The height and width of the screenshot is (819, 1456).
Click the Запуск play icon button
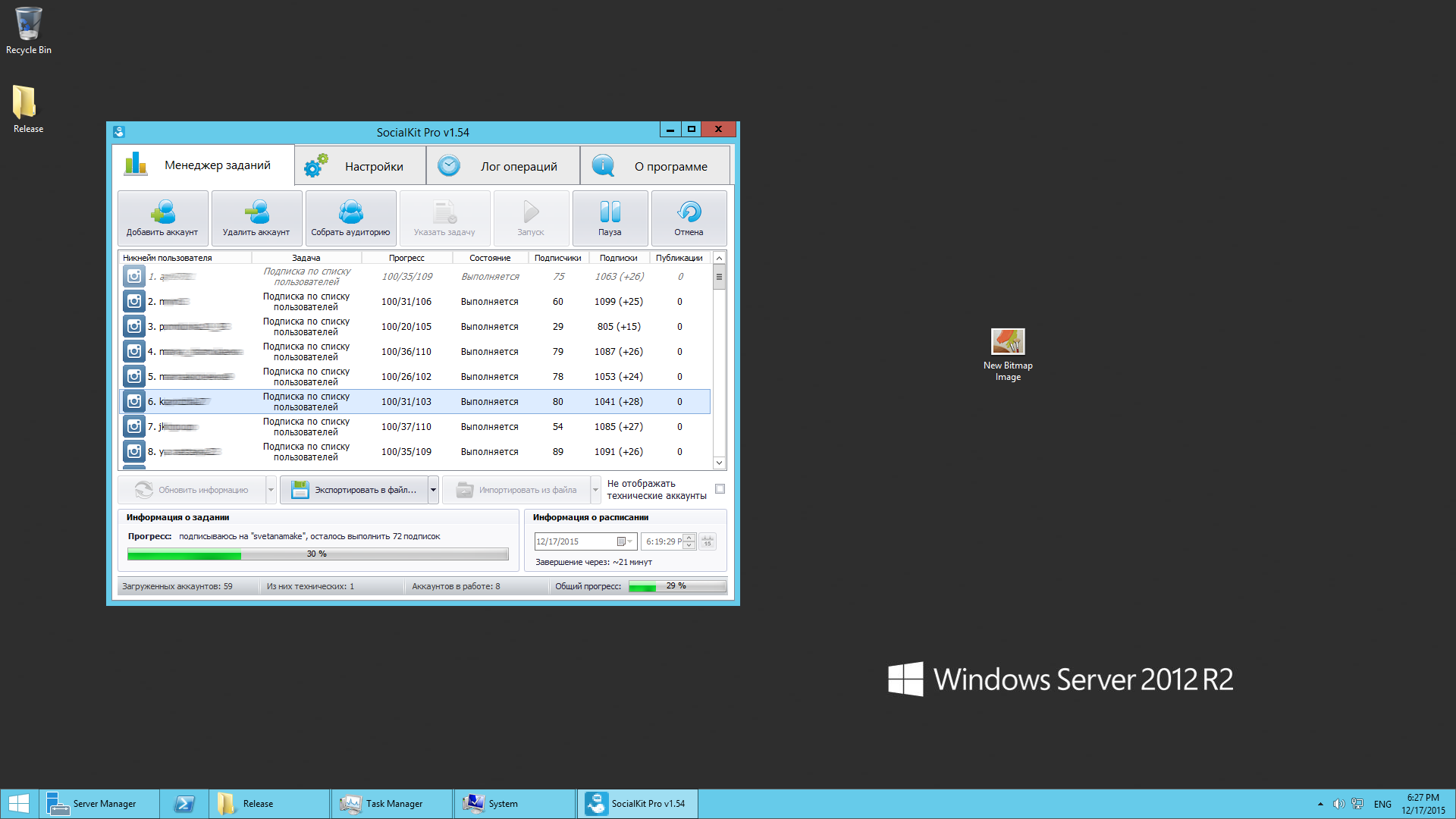(x=531, y=218)
